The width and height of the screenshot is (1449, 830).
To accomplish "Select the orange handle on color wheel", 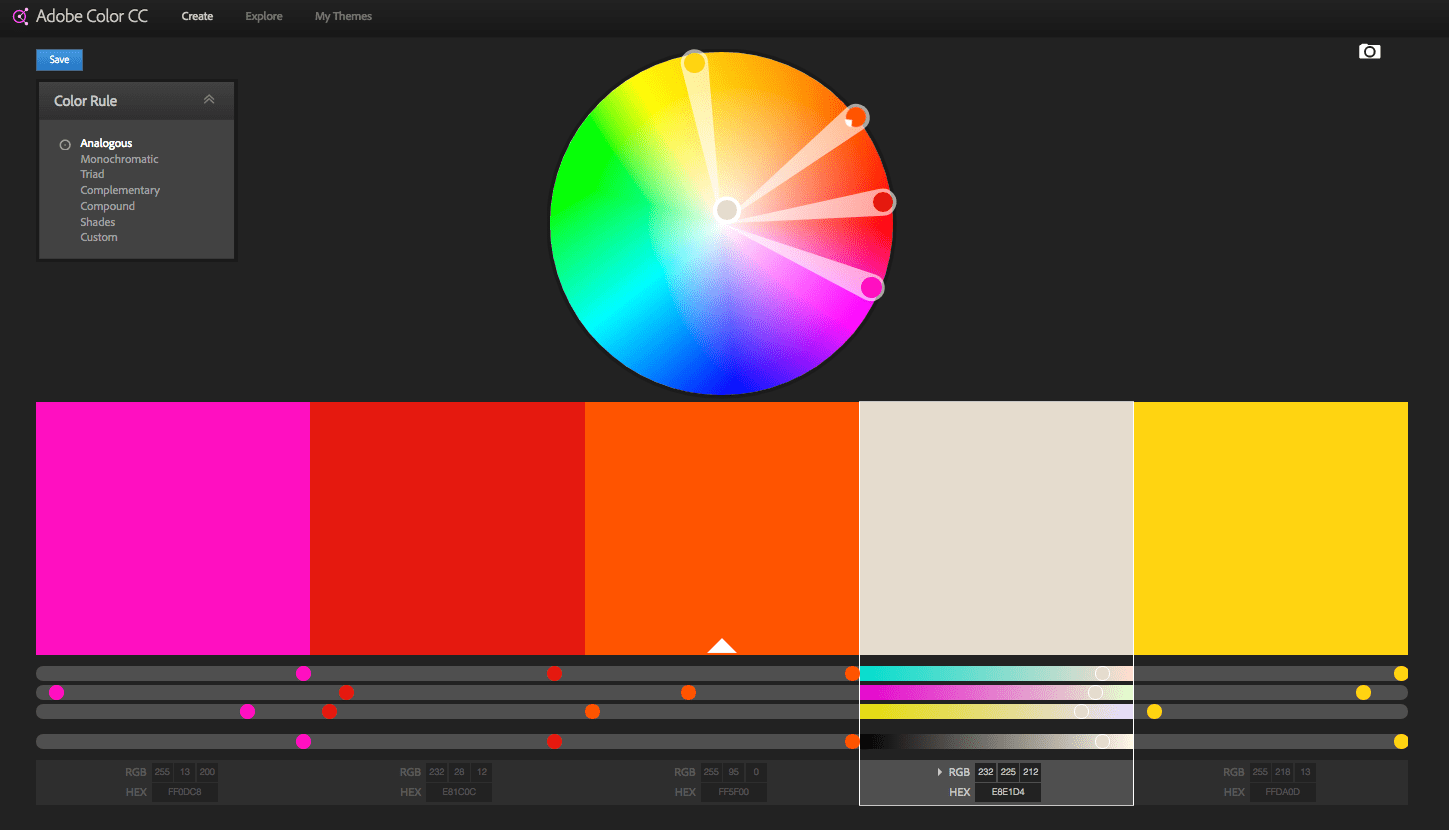I will pyautogui.click(x=855, y=117).
